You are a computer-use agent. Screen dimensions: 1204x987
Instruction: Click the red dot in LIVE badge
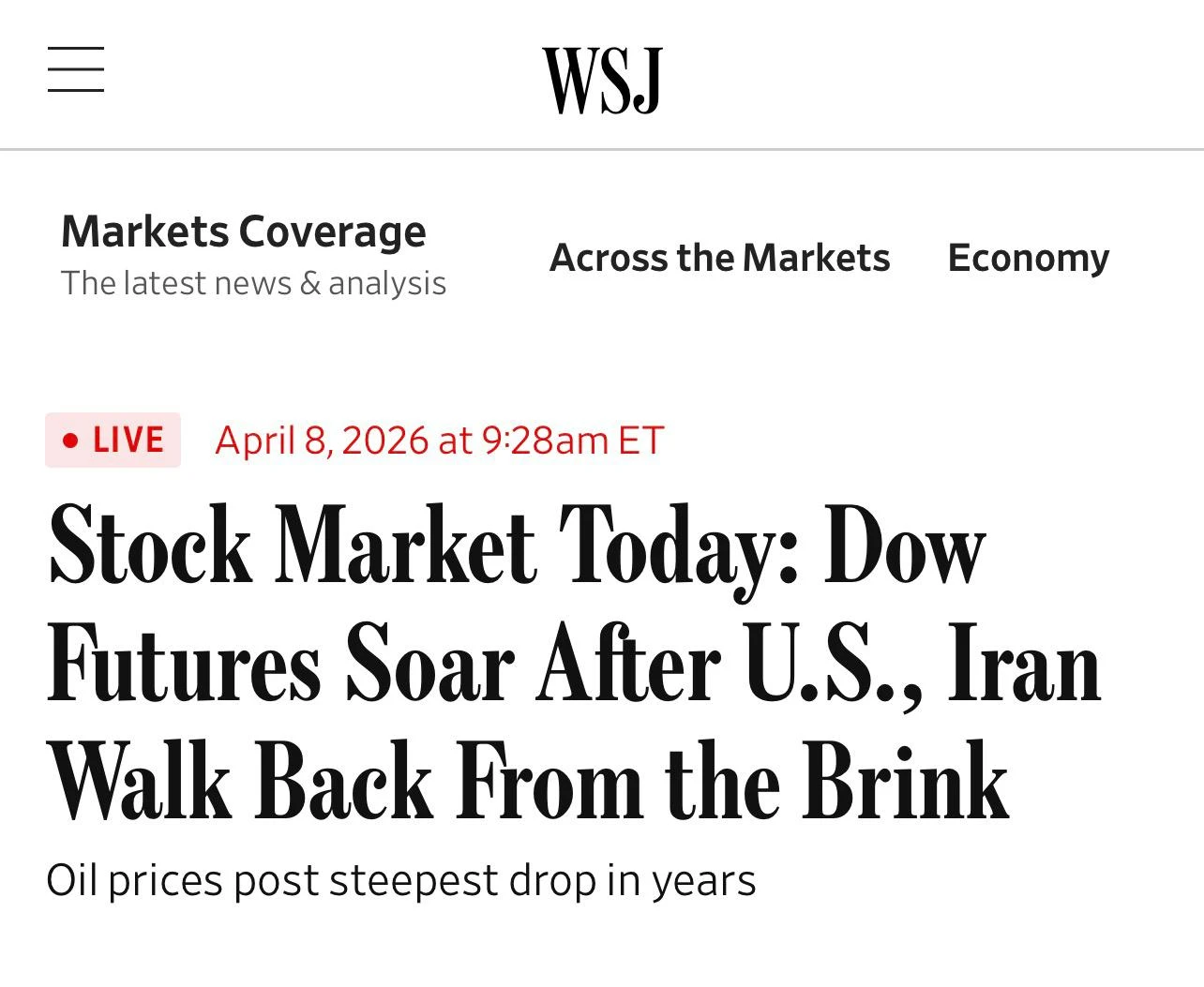pos(70,440)
